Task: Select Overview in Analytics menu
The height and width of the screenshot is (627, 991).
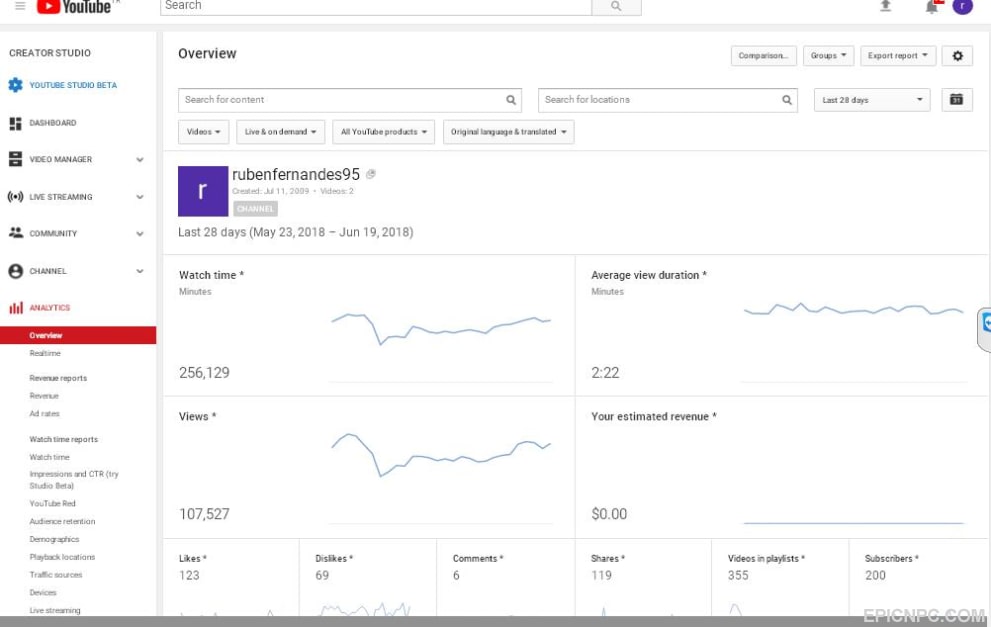Action: pyautogui.click(x=78, y=335)
